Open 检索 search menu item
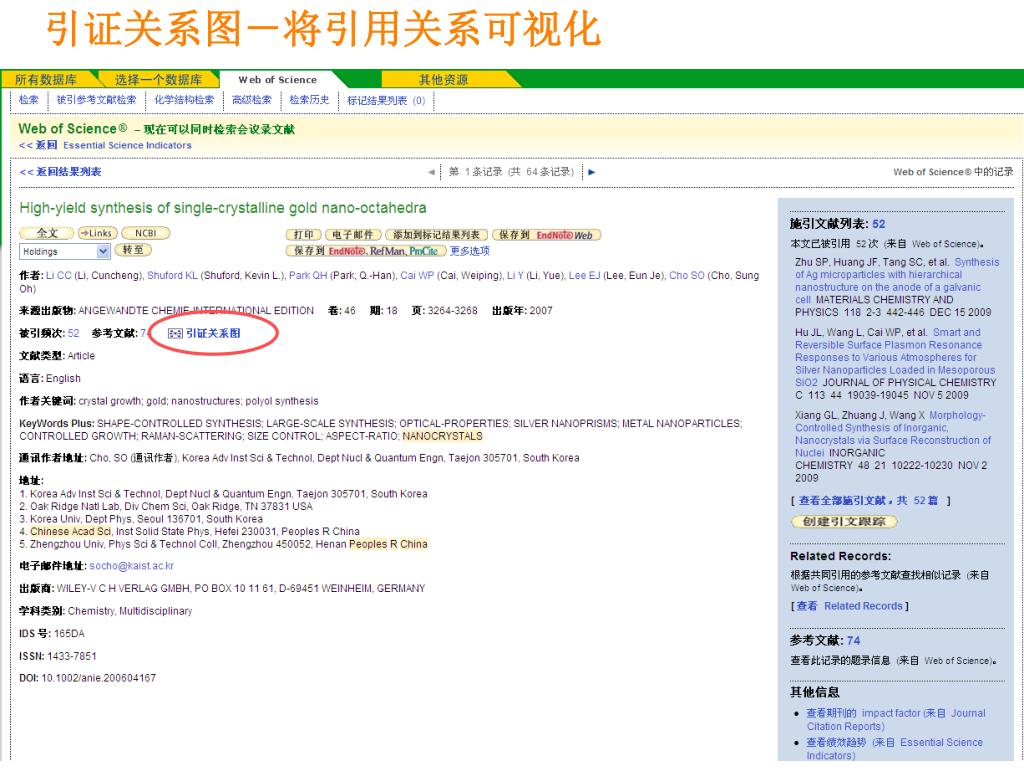This screenshot has height=768, width=1024. pyautogui.click(x=29, y=100)
